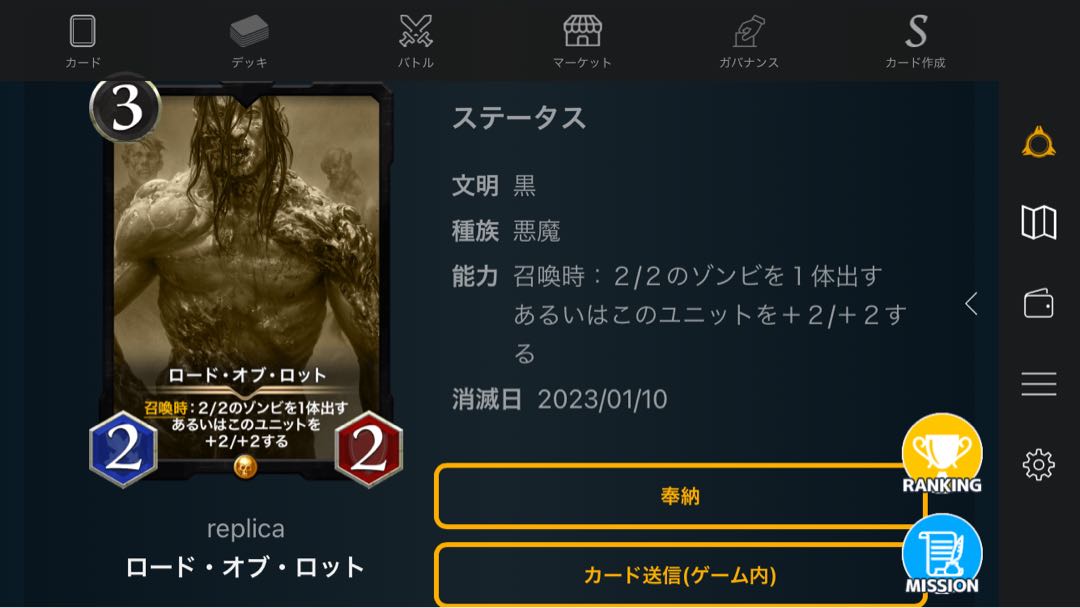Open the settings gear icon

(1039, 465)
